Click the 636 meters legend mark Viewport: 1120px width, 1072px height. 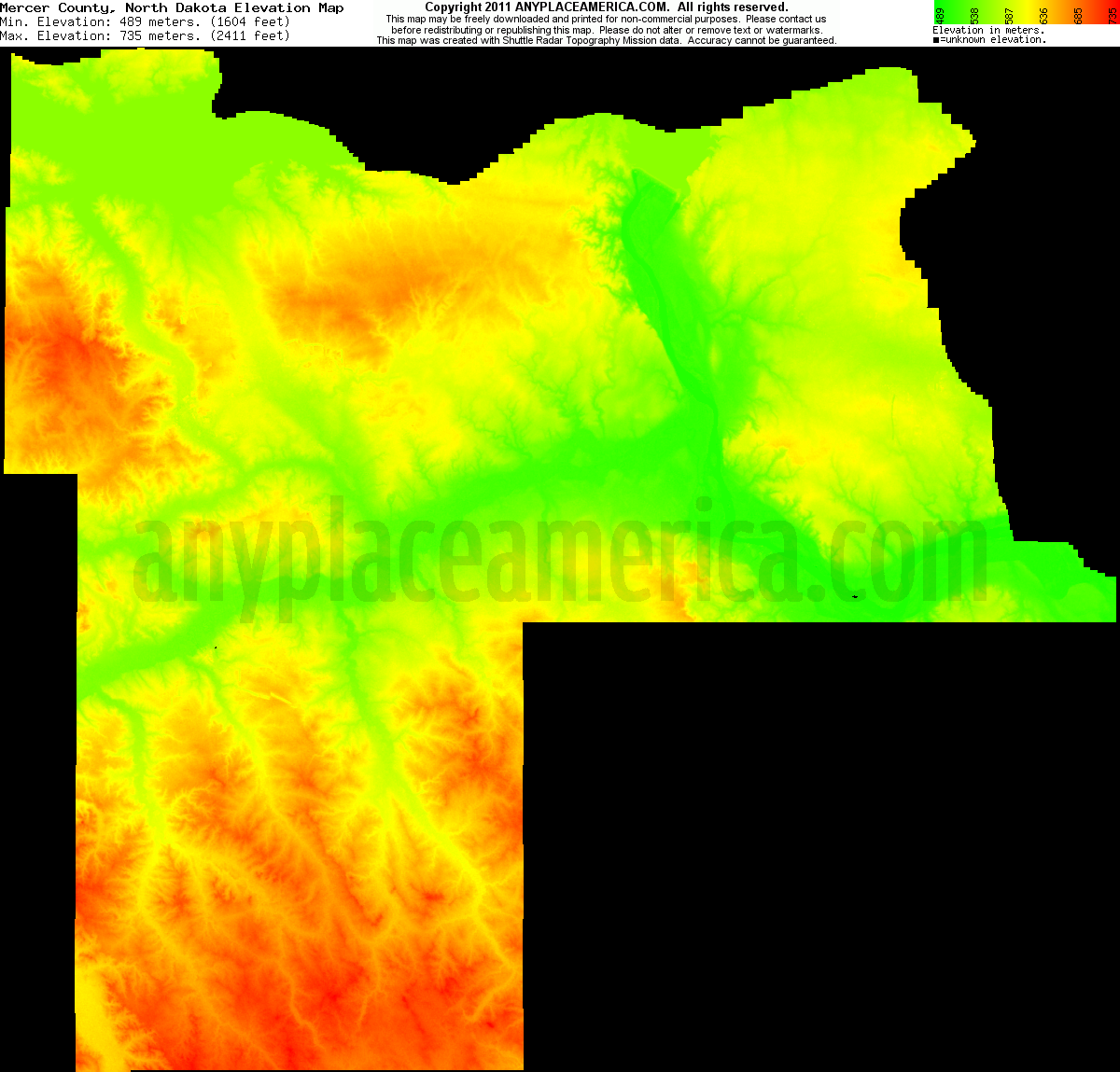(x=1043, y=15)
